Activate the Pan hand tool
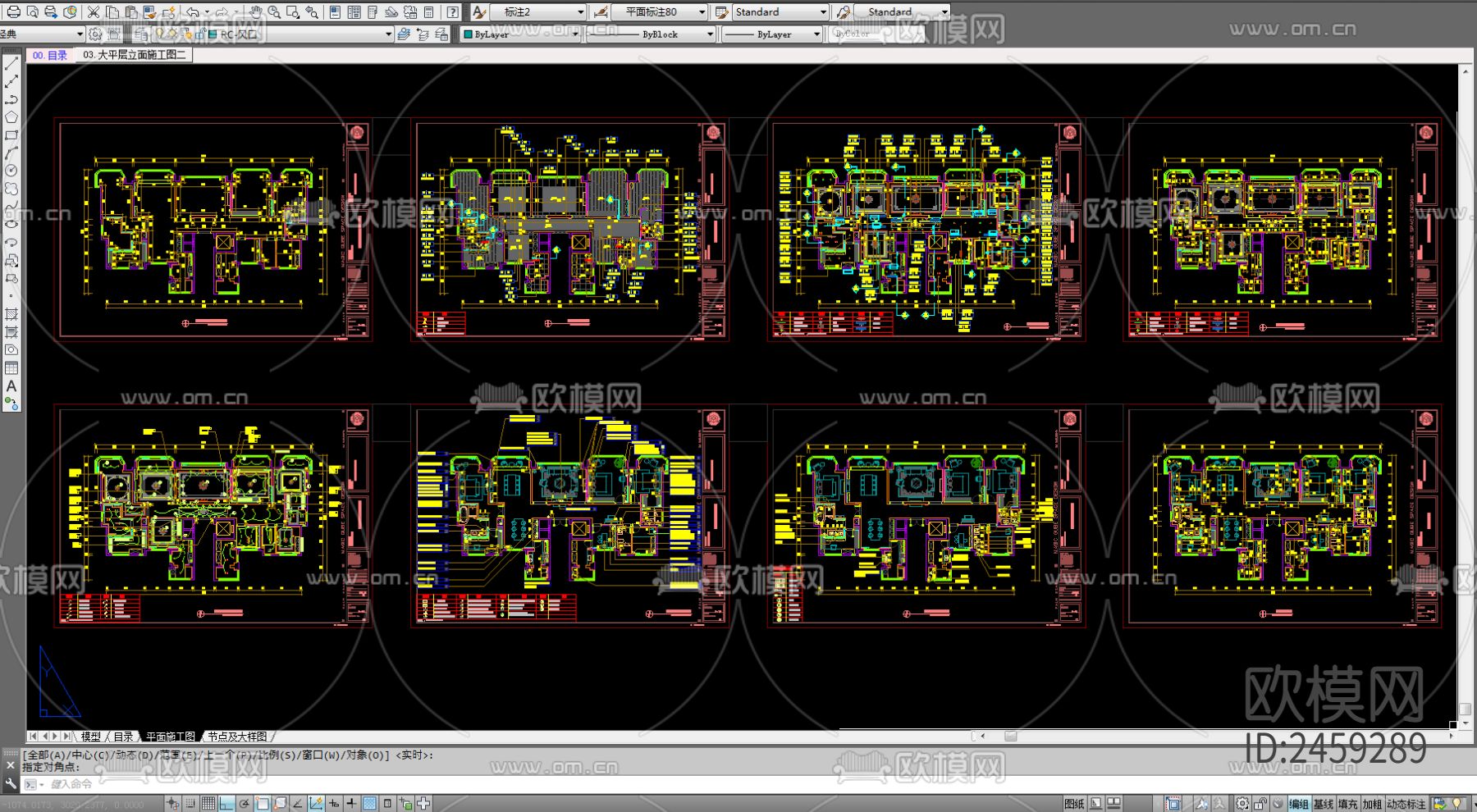 point(255,12)
